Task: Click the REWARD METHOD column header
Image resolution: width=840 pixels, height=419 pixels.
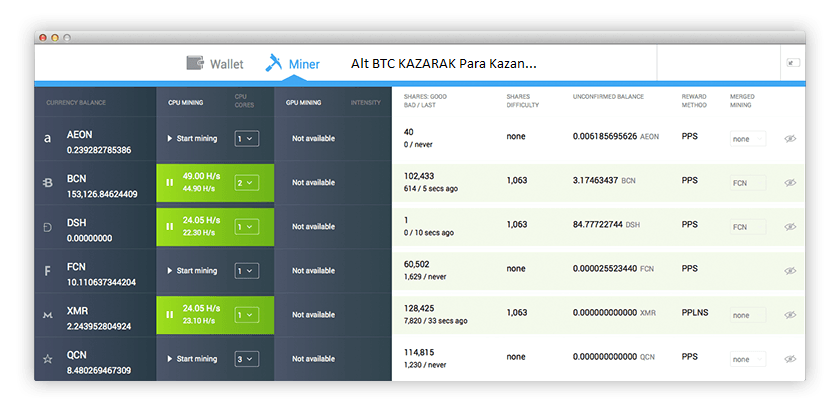Action: pyautogui.click(x=694, y=101)
